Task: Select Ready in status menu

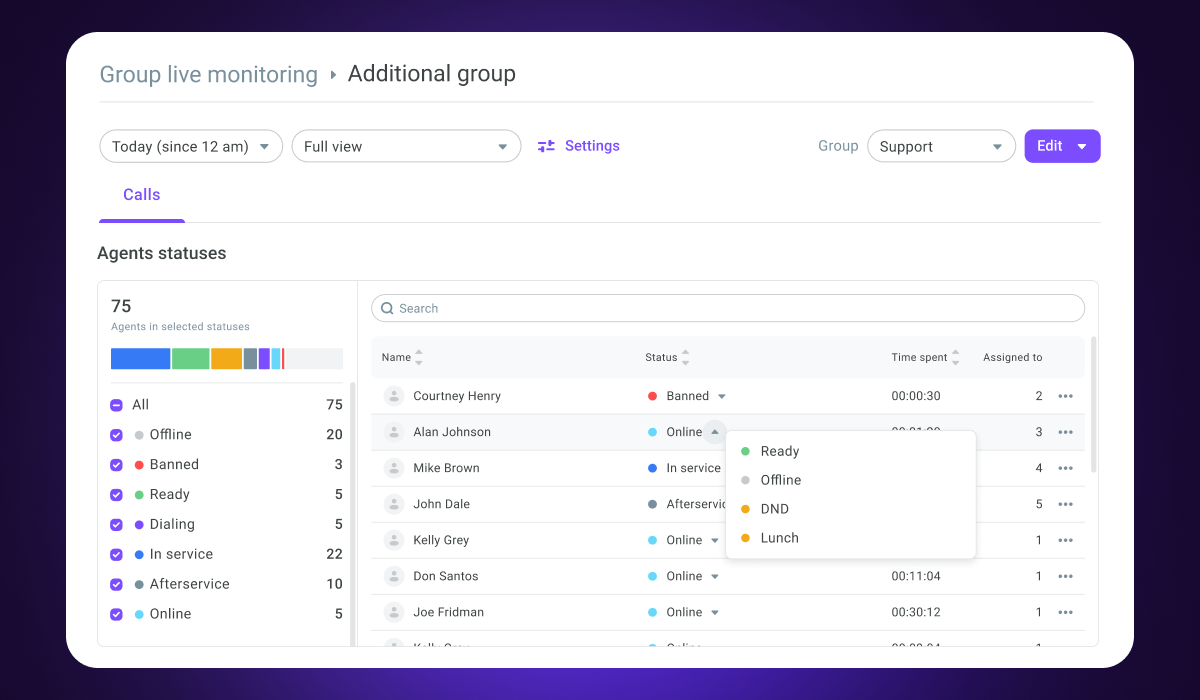Action: point(850,451)
